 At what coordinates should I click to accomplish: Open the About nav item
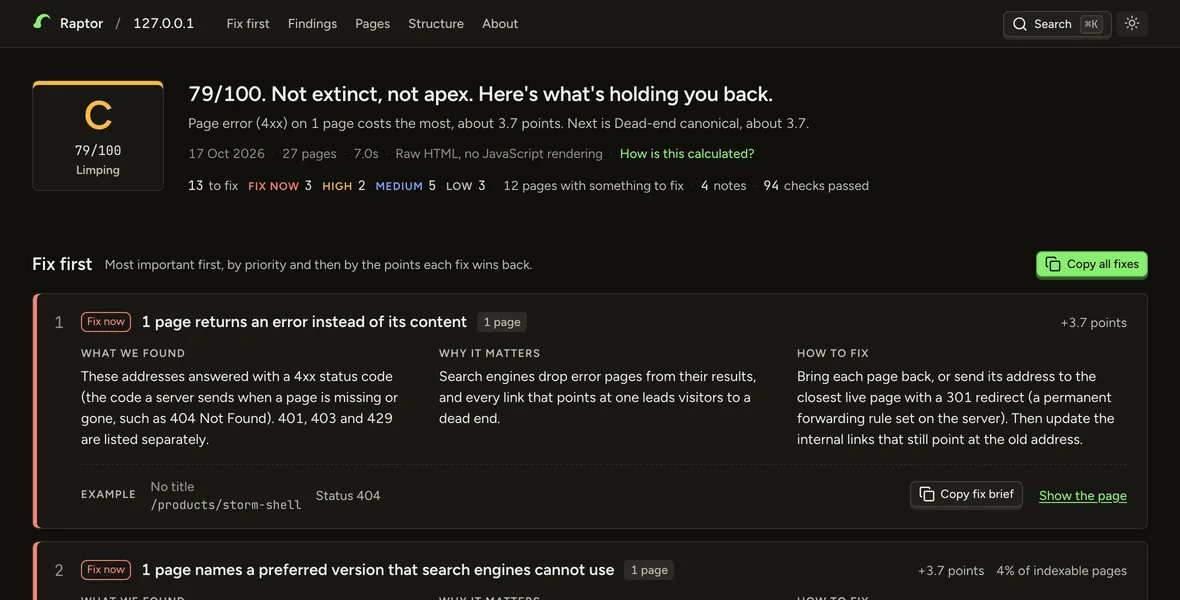[500, 23]
